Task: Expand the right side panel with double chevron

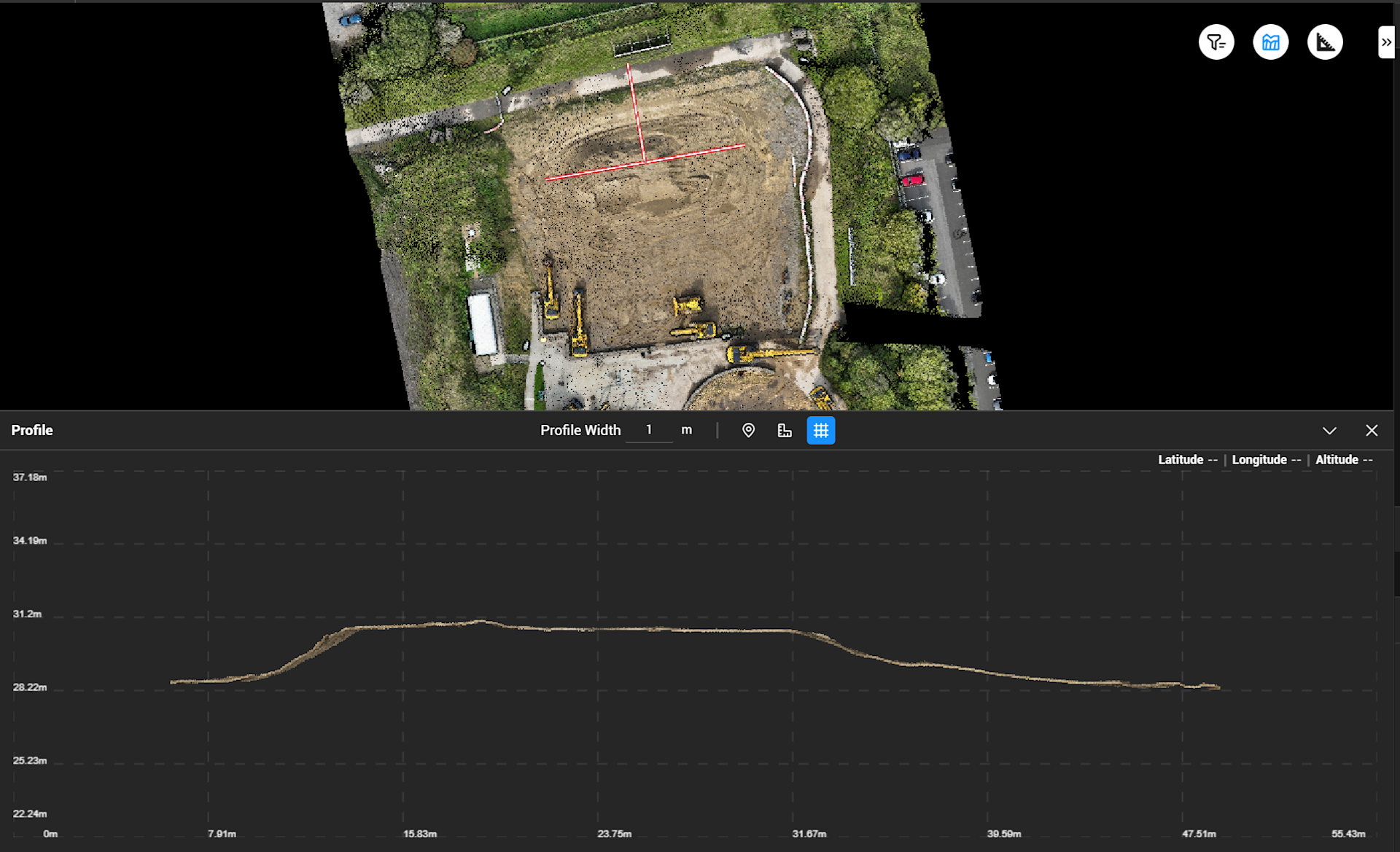Action: 1385,42
